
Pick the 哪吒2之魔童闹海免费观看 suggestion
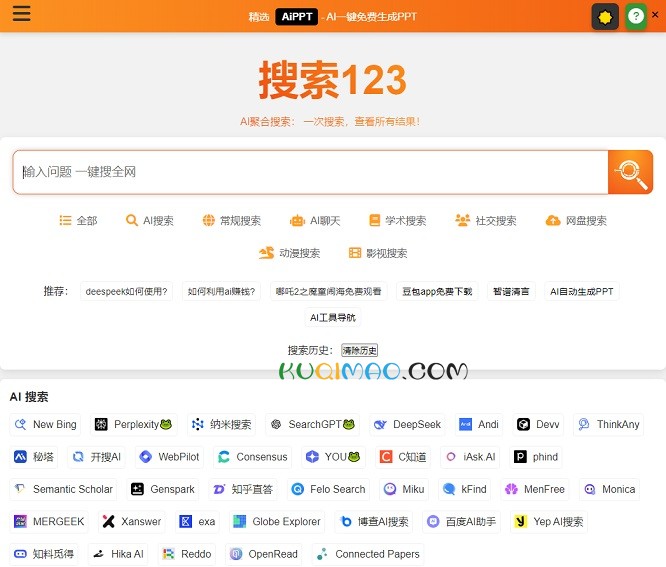pos(328,291)
